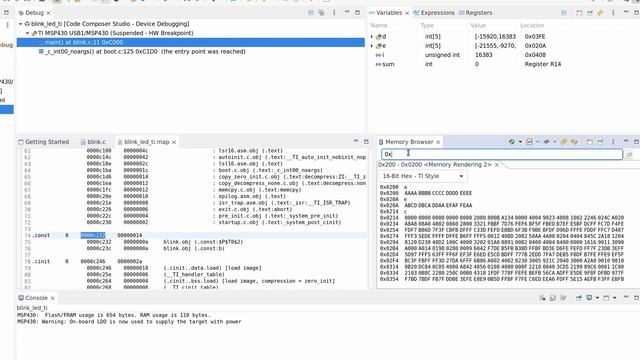Click the first Debug view toolbar icon

311,13
